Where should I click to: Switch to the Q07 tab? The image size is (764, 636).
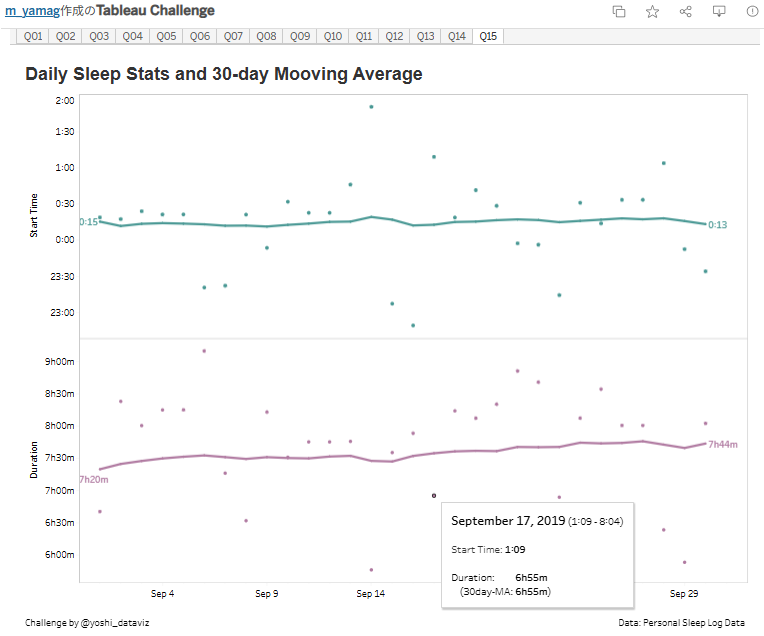(x=233, y=36)
